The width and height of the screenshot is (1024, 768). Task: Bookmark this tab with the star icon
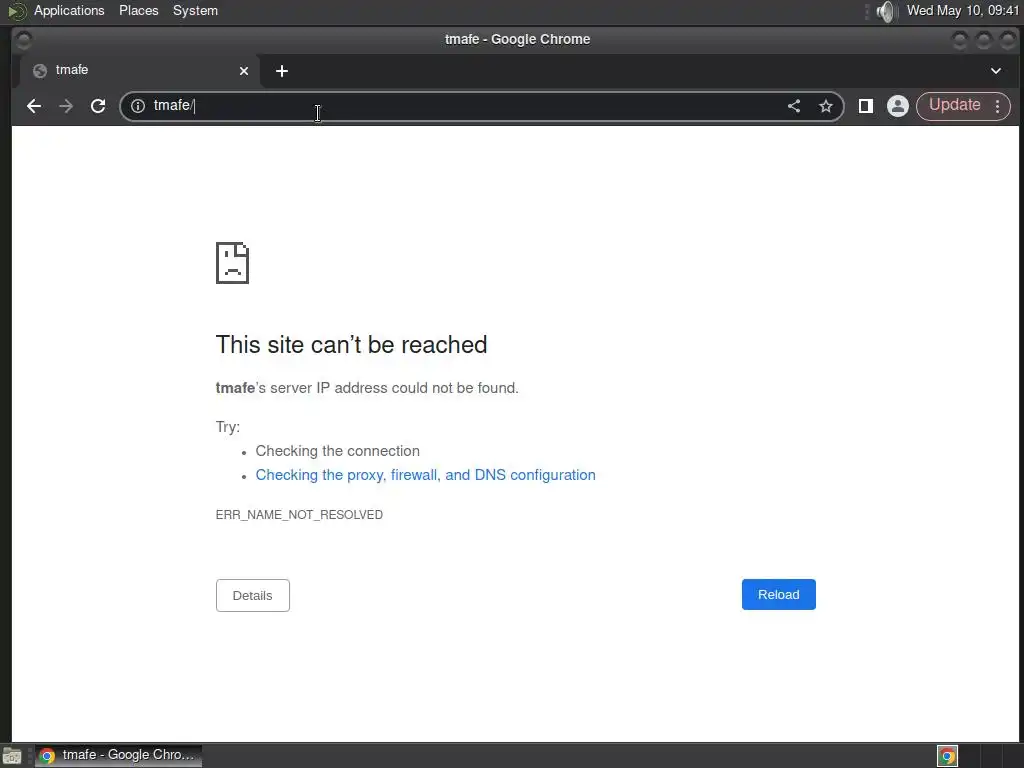click(x=825, y=106)
